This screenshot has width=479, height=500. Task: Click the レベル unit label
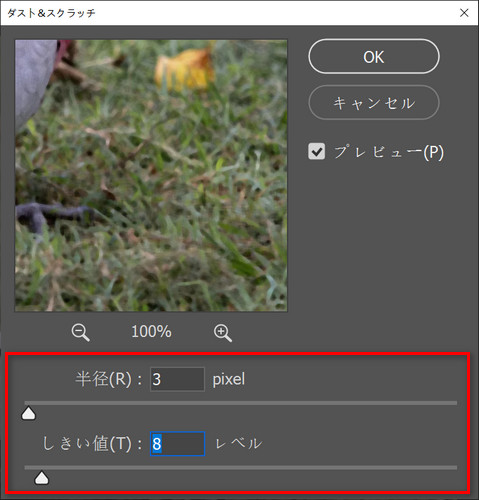click(239, 444)
